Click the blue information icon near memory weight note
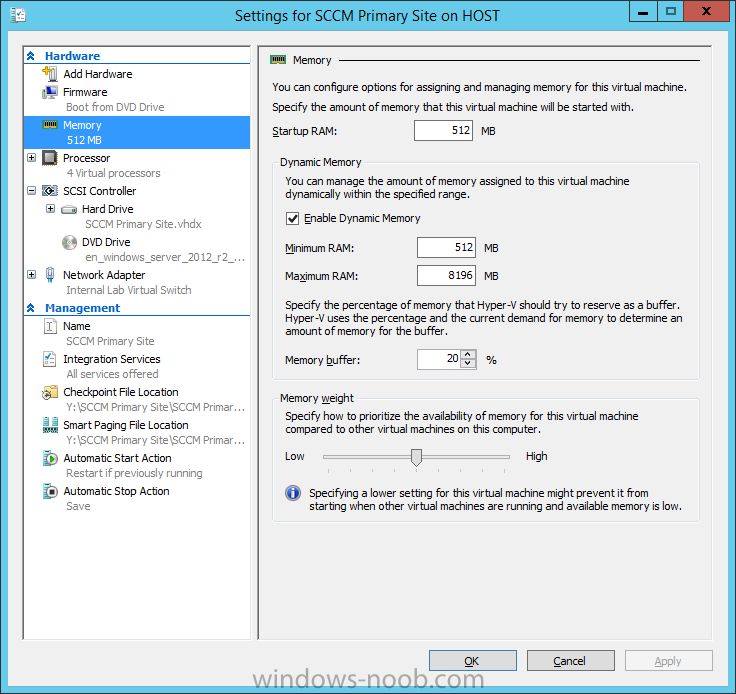The width and height of the screenshot is (736, 694). click(293, 493)
